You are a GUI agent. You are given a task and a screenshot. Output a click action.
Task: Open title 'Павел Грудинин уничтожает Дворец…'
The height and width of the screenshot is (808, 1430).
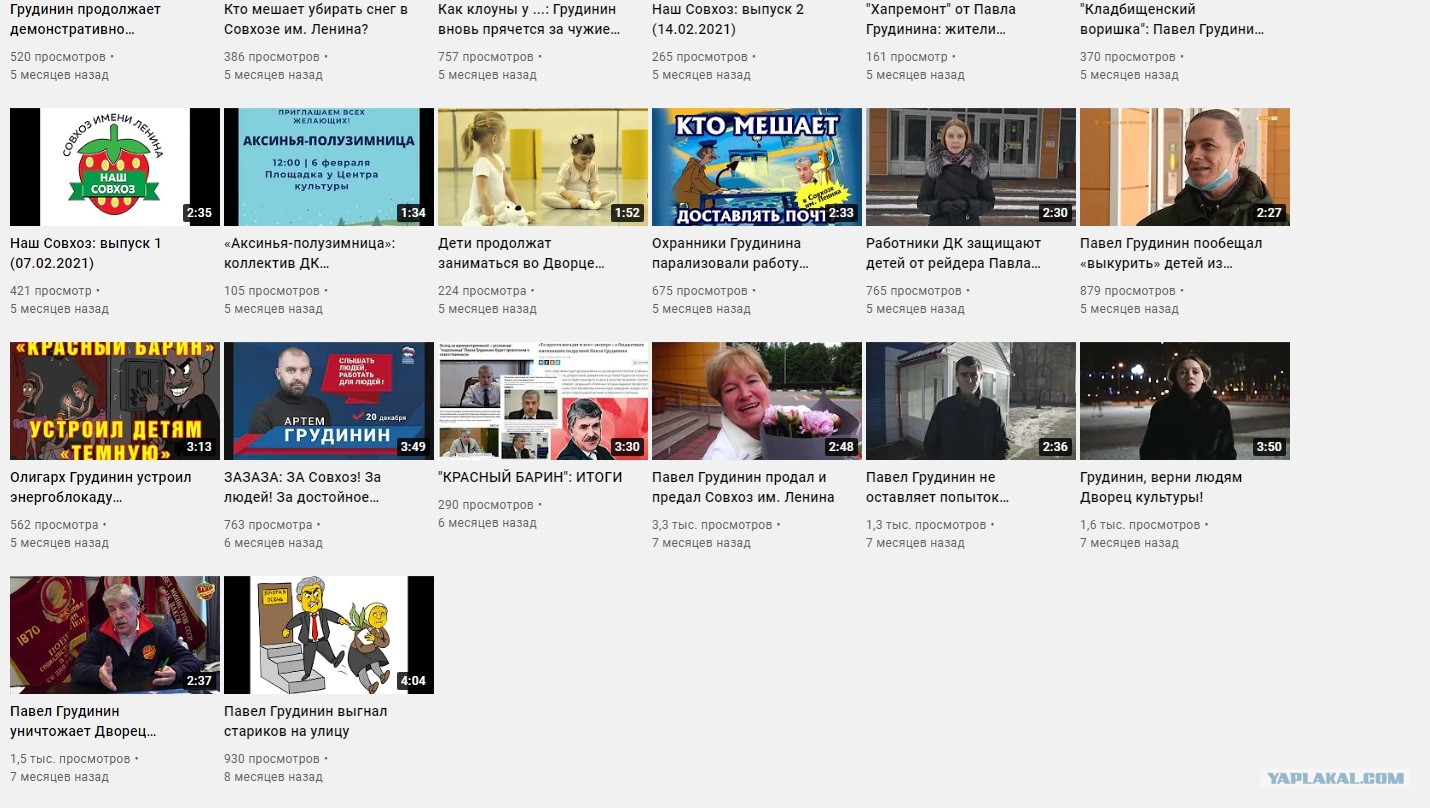(83, 721)
